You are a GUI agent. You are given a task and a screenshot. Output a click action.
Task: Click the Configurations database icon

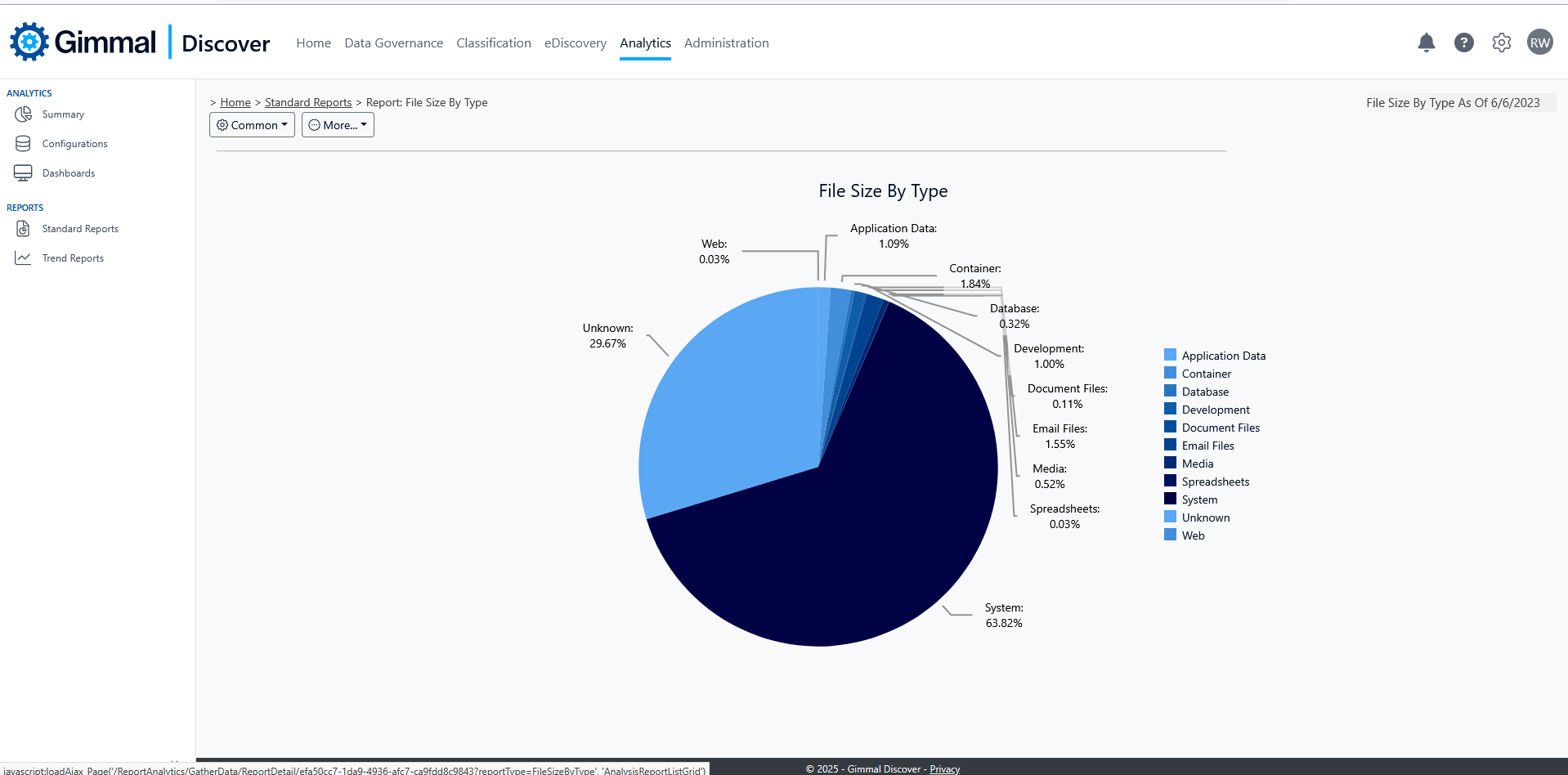[23, 144]
